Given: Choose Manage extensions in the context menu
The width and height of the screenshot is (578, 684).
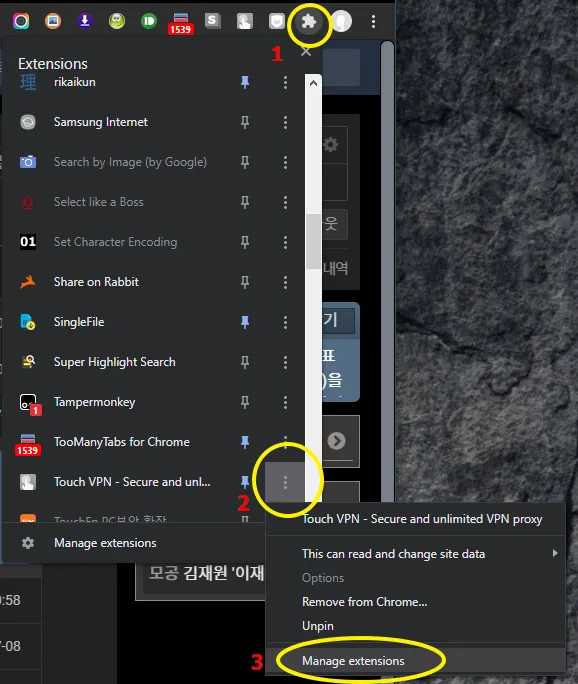Looking at the screenshot, I should pyautogui.click(x=416, y=660).
